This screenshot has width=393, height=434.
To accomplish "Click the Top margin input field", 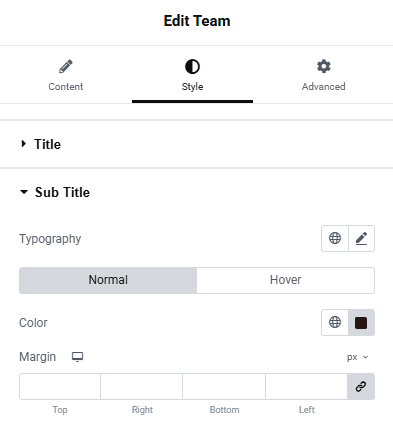I will 60,386.
